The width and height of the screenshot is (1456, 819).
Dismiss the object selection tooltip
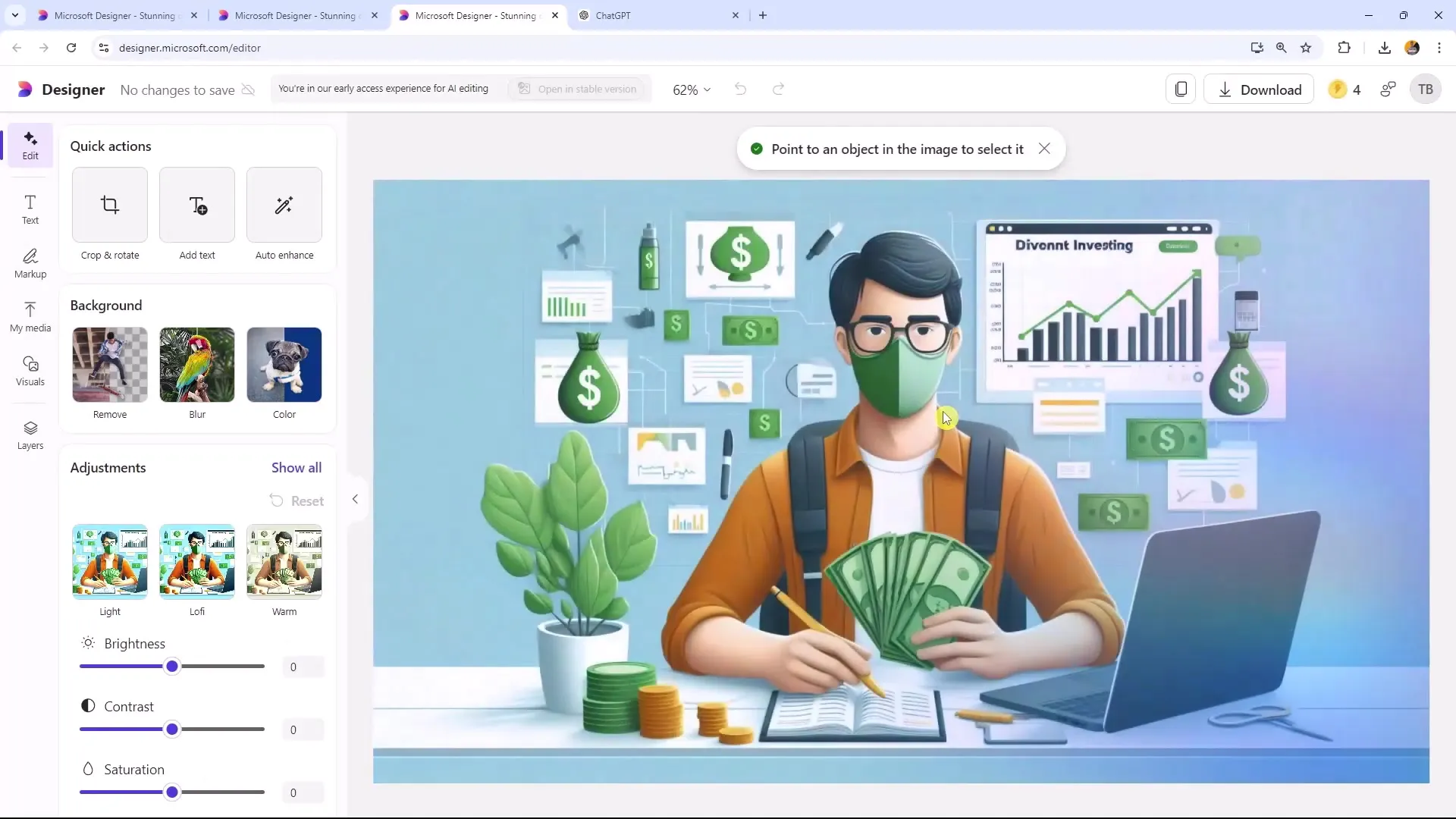point(1044,148)
